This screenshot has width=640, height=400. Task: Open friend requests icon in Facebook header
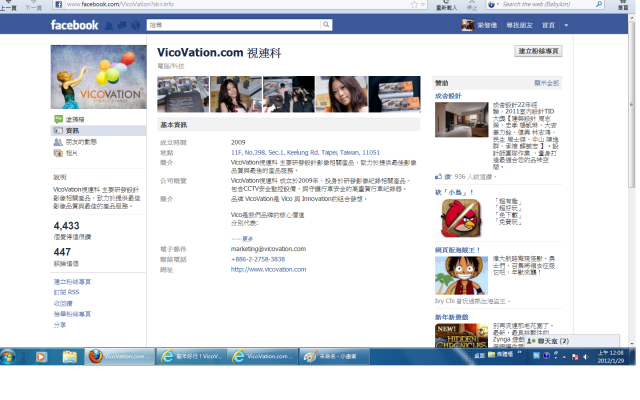pos(109,26)
